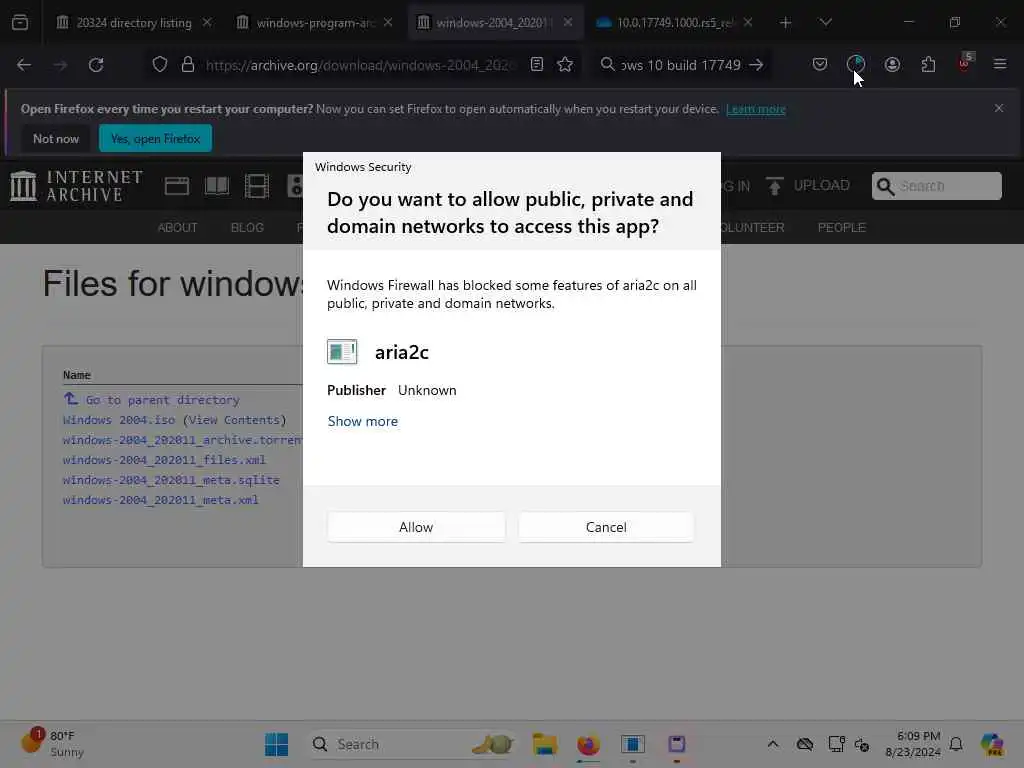Image resolution: width=1024 pixels, height=768 pixels.
Task: Go forward one page in Firefox
Action: point(60,65)
